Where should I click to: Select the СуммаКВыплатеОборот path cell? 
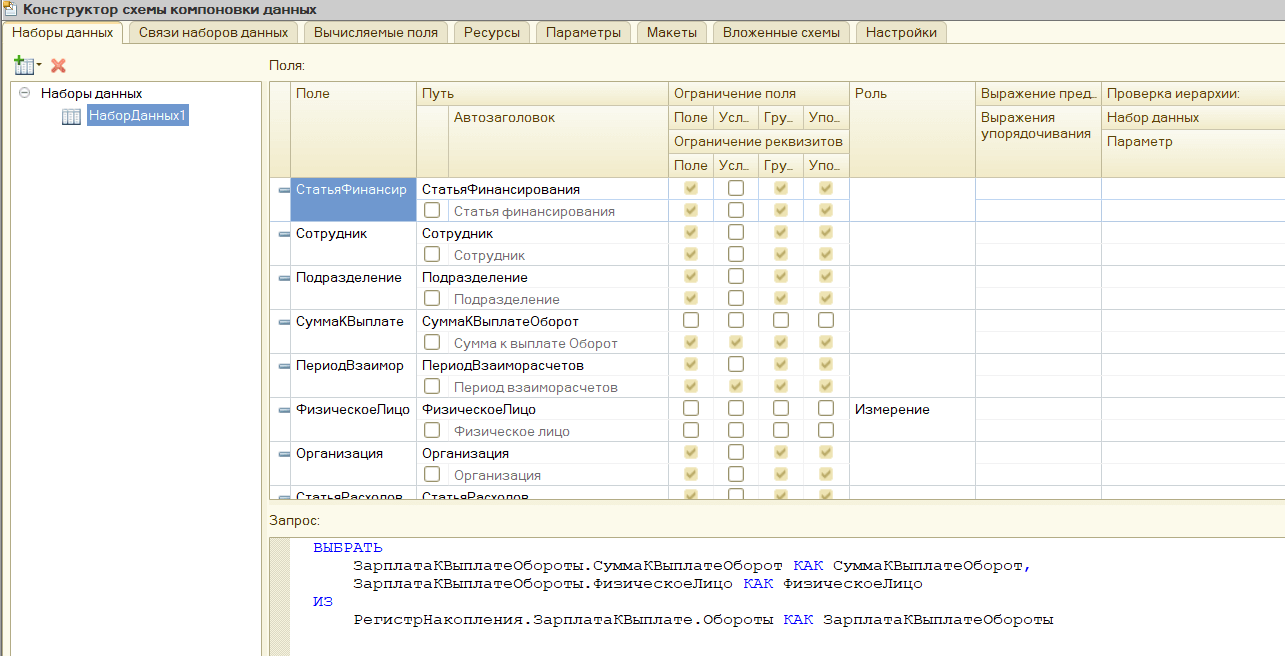point(500,321)
